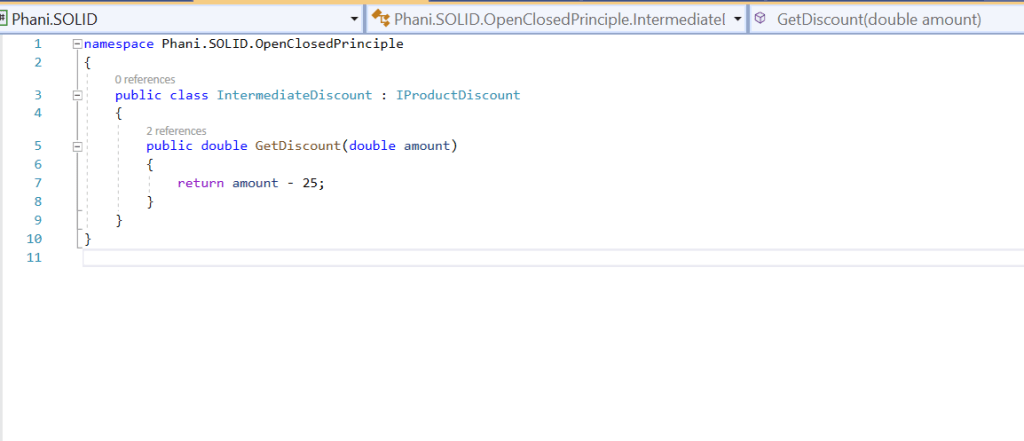
Task: Select line number 7 in the margin
Action: pos(37,183)
